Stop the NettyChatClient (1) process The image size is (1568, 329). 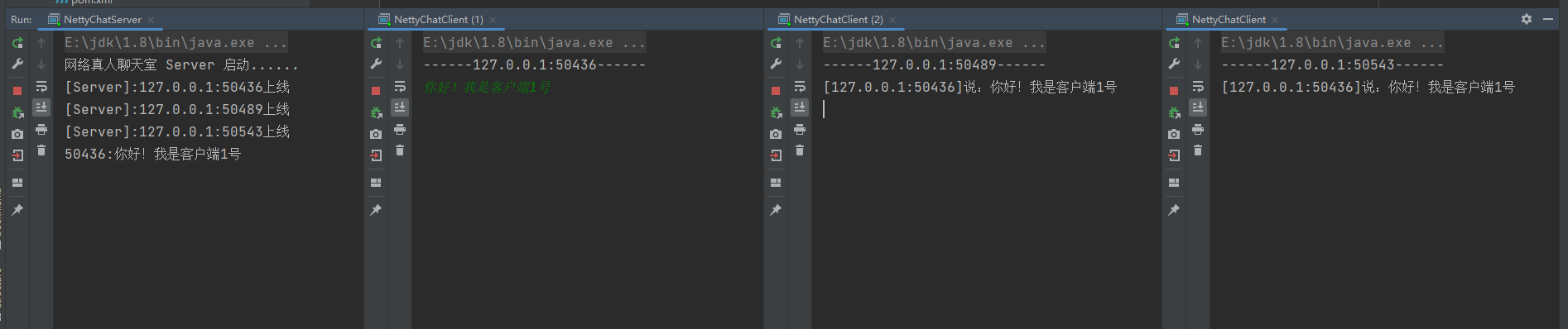point(376,91)
